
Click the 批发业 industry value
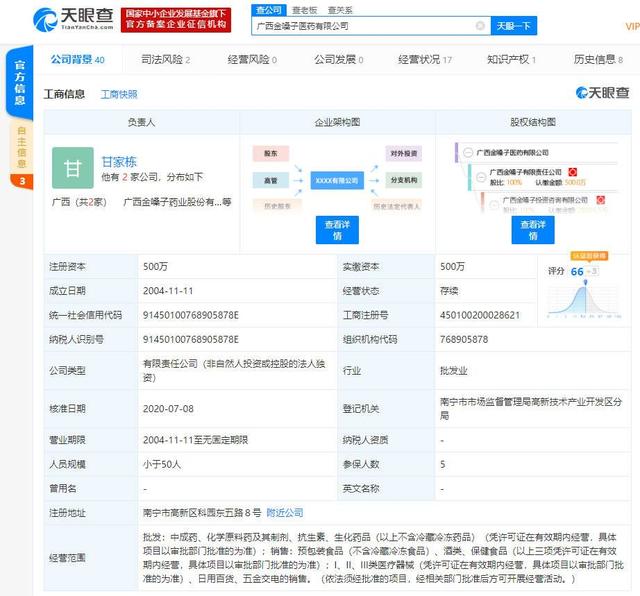[x=453, y=371]
